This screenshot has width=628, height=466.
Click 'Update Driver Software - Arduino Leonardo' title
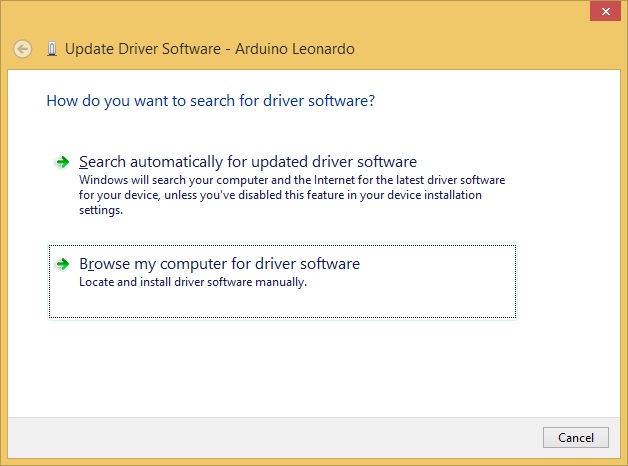click(x=209, y=49)
